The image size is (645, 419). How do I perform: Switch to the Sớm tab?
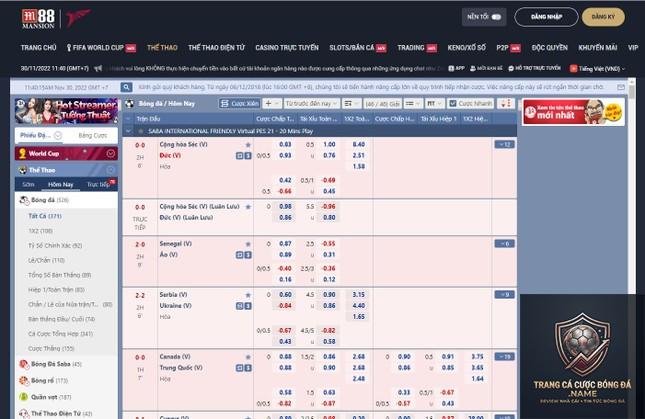coord(28,185)
